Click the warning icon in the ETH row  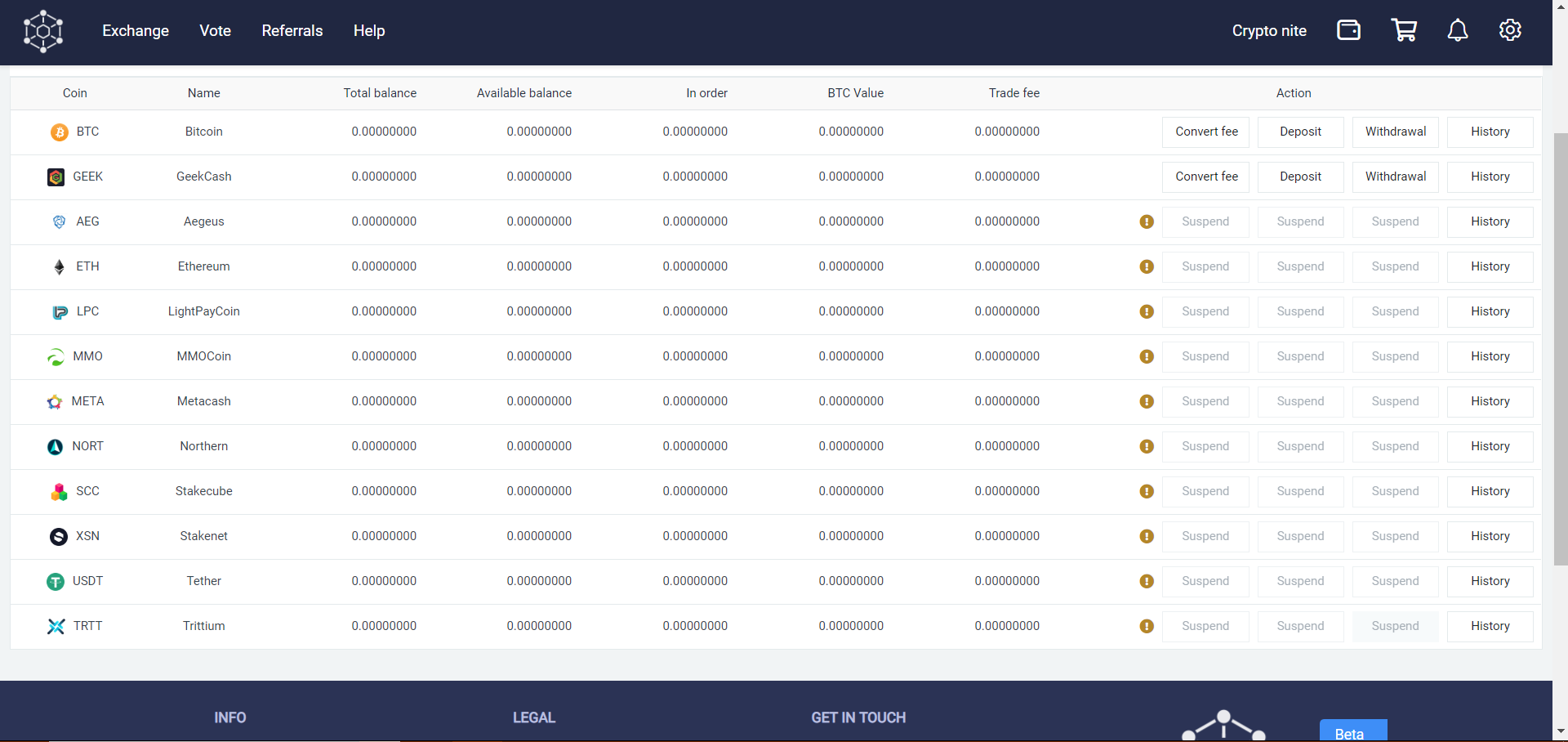coord(1147,267)
